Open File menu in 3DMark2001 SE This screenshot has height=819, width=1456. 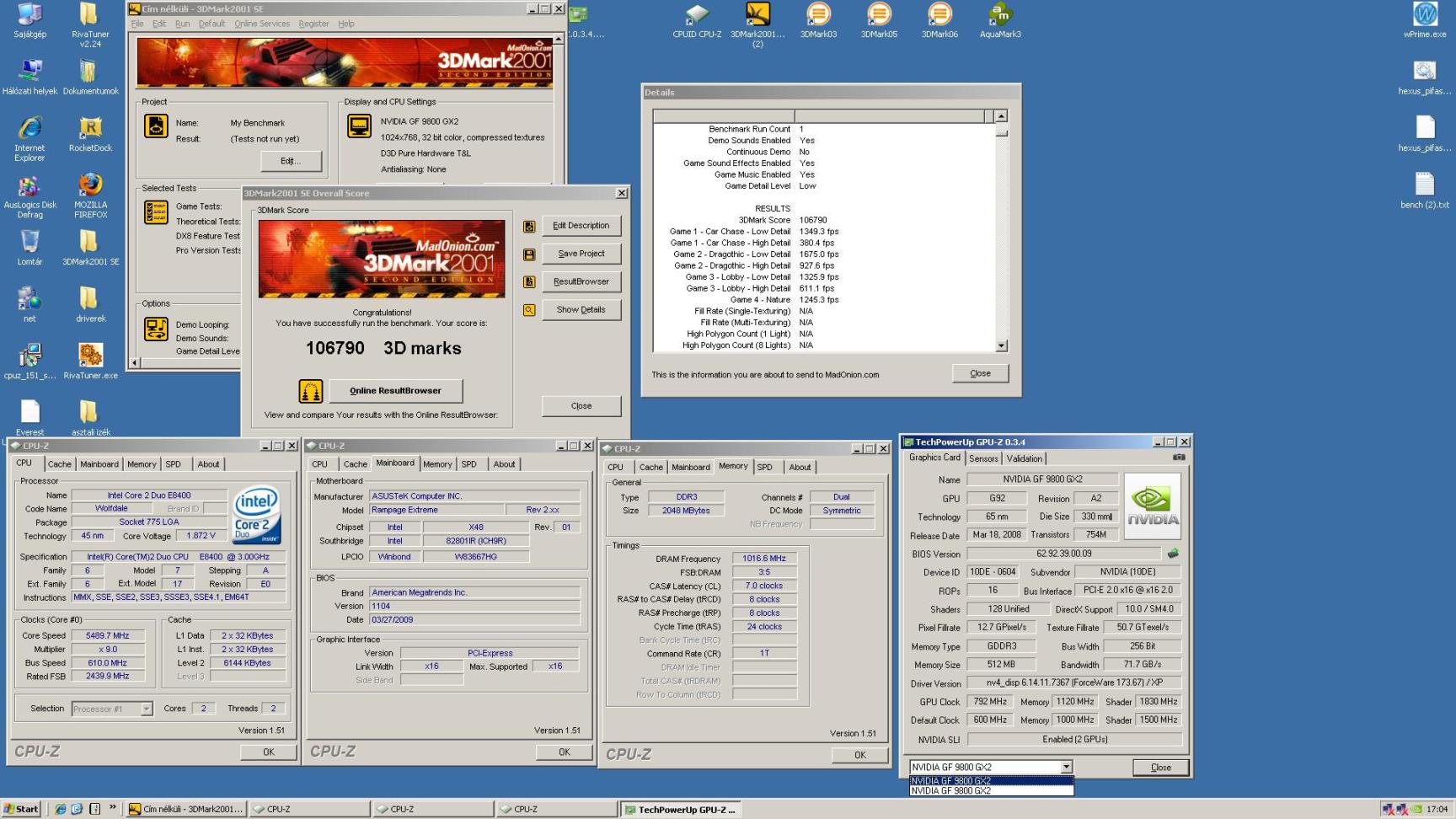(137, 24)
